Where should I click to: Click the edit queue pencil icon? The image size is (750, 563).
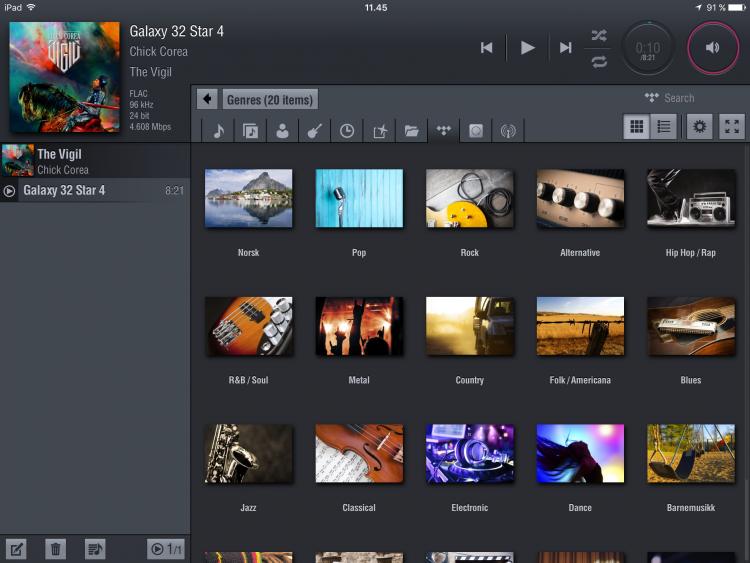click(16, 548)
